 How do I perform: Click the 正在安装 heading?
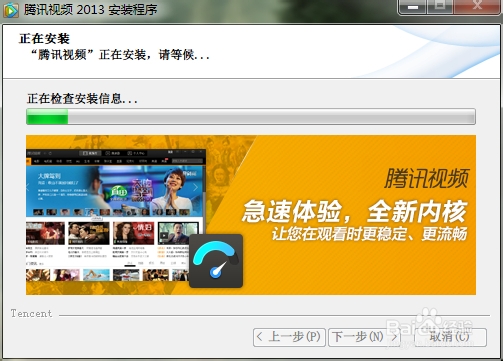tap(44, 39)
